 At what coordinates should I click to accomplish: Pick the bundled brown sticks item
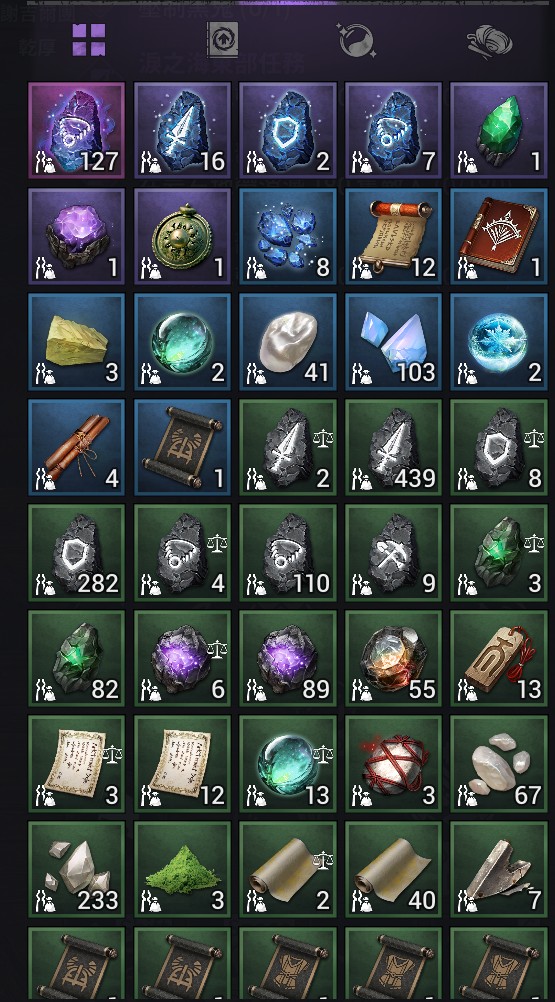pos(77,447)
